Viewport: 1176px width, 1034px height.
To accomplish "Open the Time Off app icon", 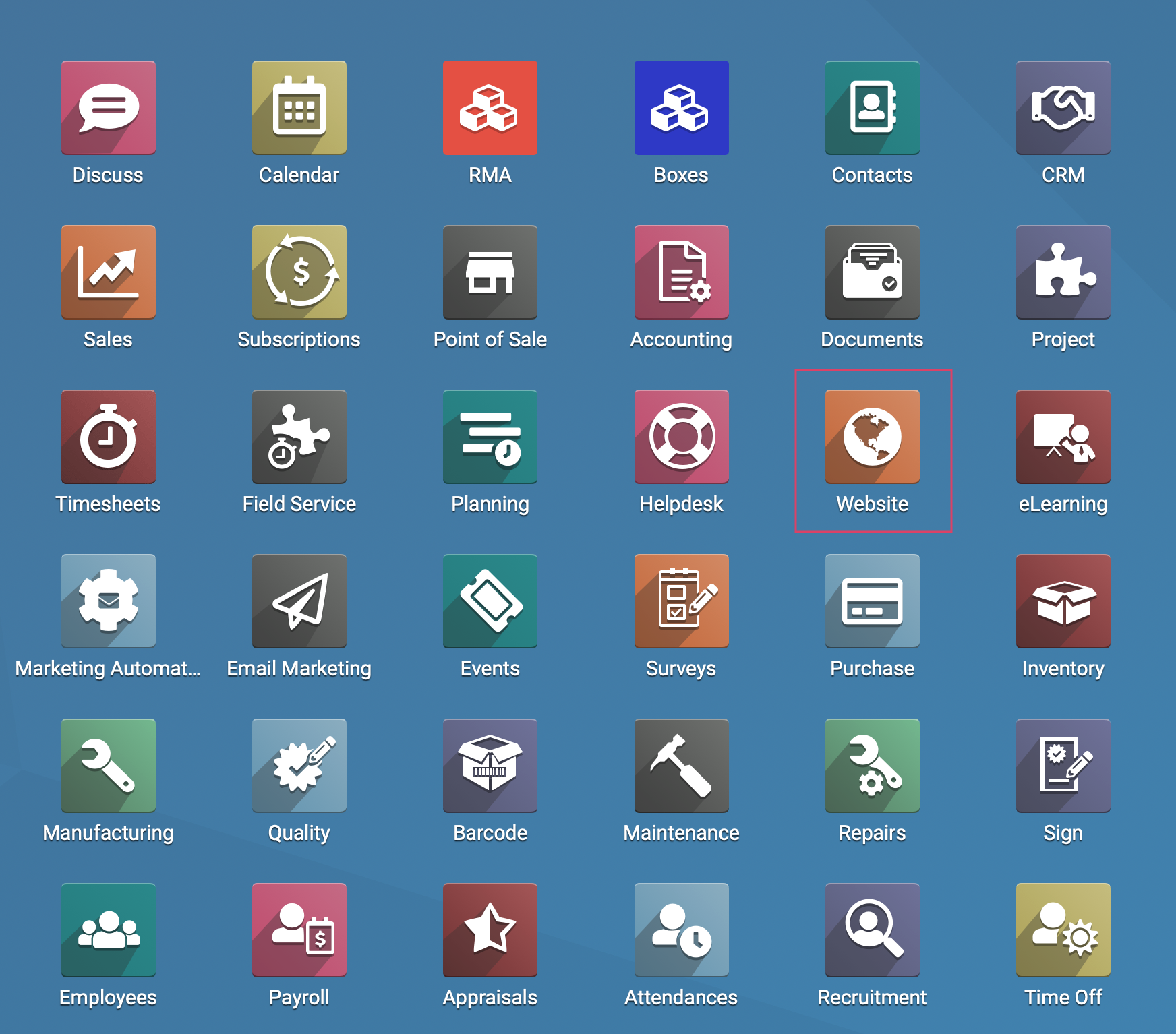I will pyautogui.click(x=1063, y=930).
